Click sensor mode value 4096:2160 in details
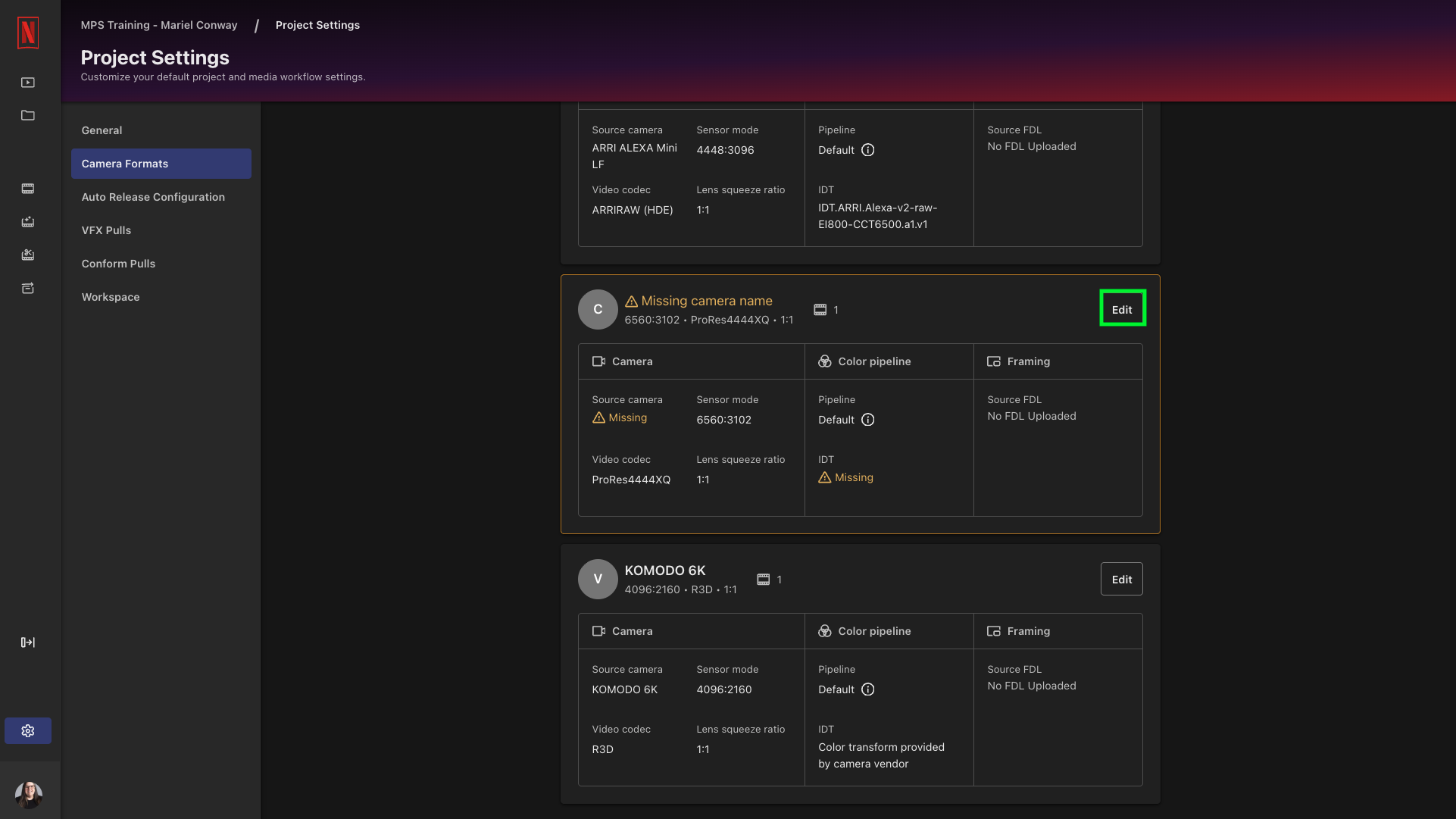The image size is (1456, 819). (x=724, y=689)
